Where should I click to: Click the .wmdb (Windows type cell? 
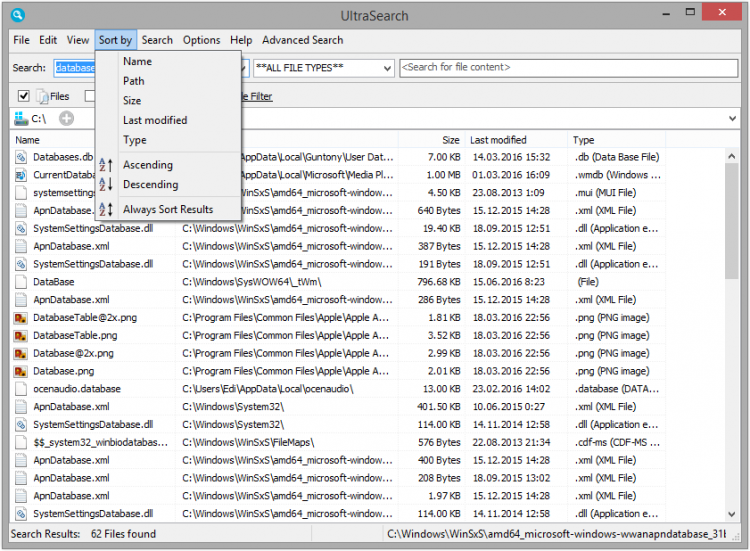point(618,175)
